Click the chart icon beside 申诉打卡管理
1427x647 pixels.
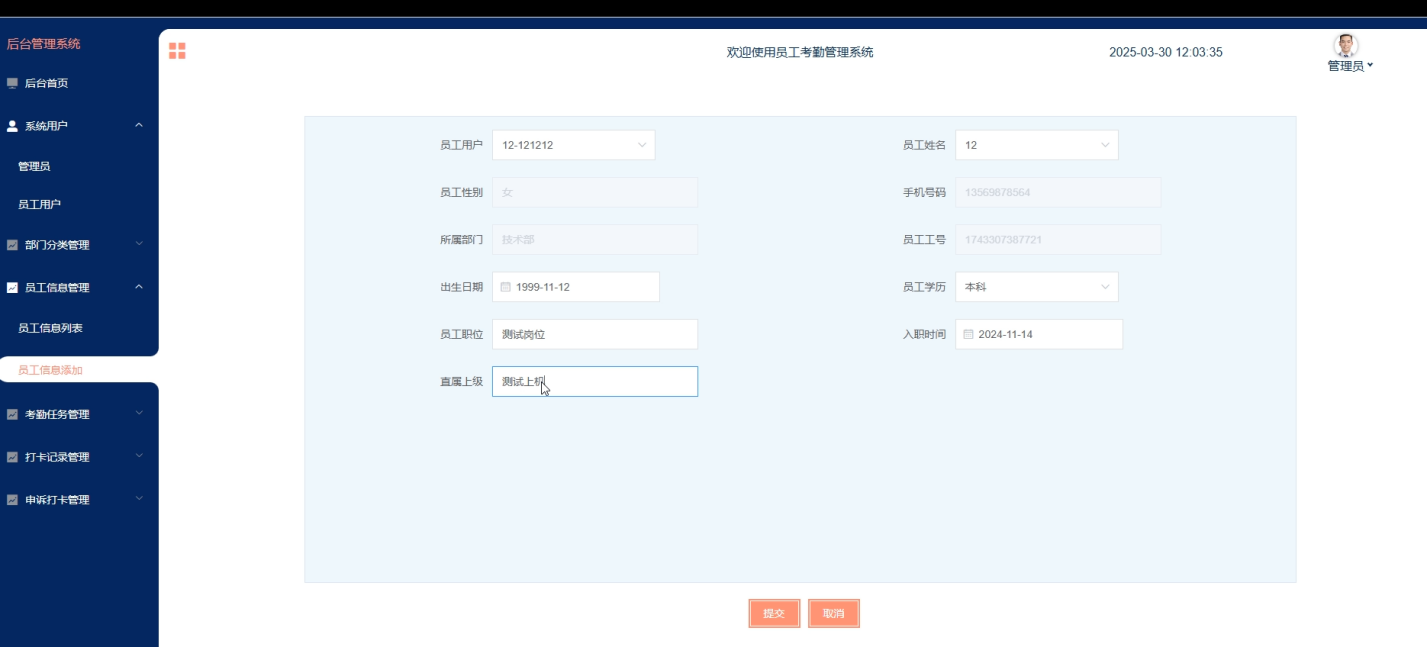tap(12, 500)
